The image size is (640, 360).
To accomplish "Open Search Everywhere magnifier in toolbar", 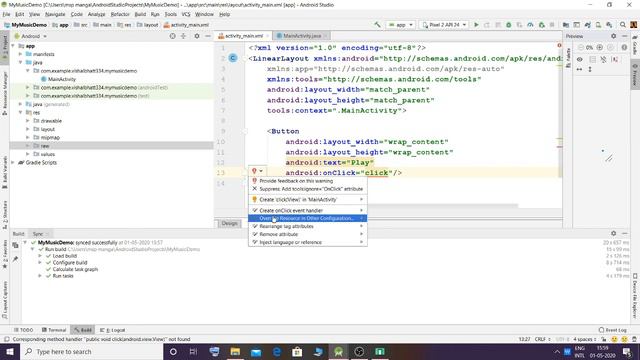I will pos(623,25).
